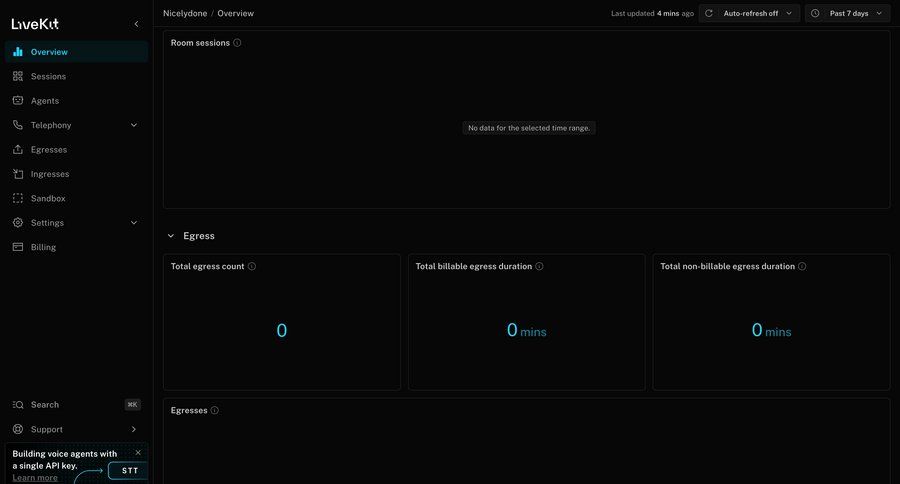Click the Telephony menu label
The height and width of the screenshot is (484, 900).
point(51,125)
